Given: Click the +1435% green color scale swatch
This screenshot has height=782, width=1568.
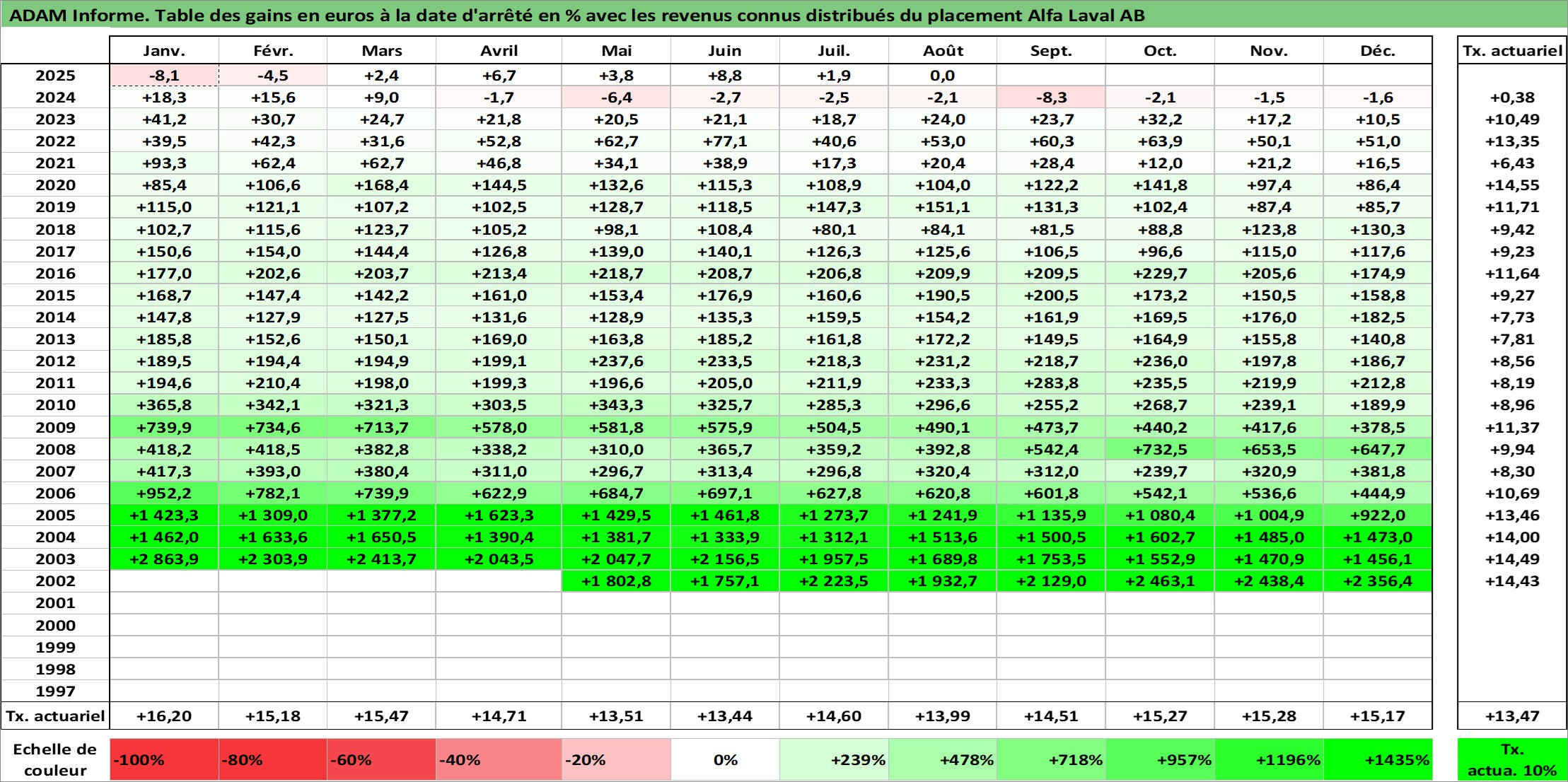Looking at the screenshot, I should [1378, 760].
